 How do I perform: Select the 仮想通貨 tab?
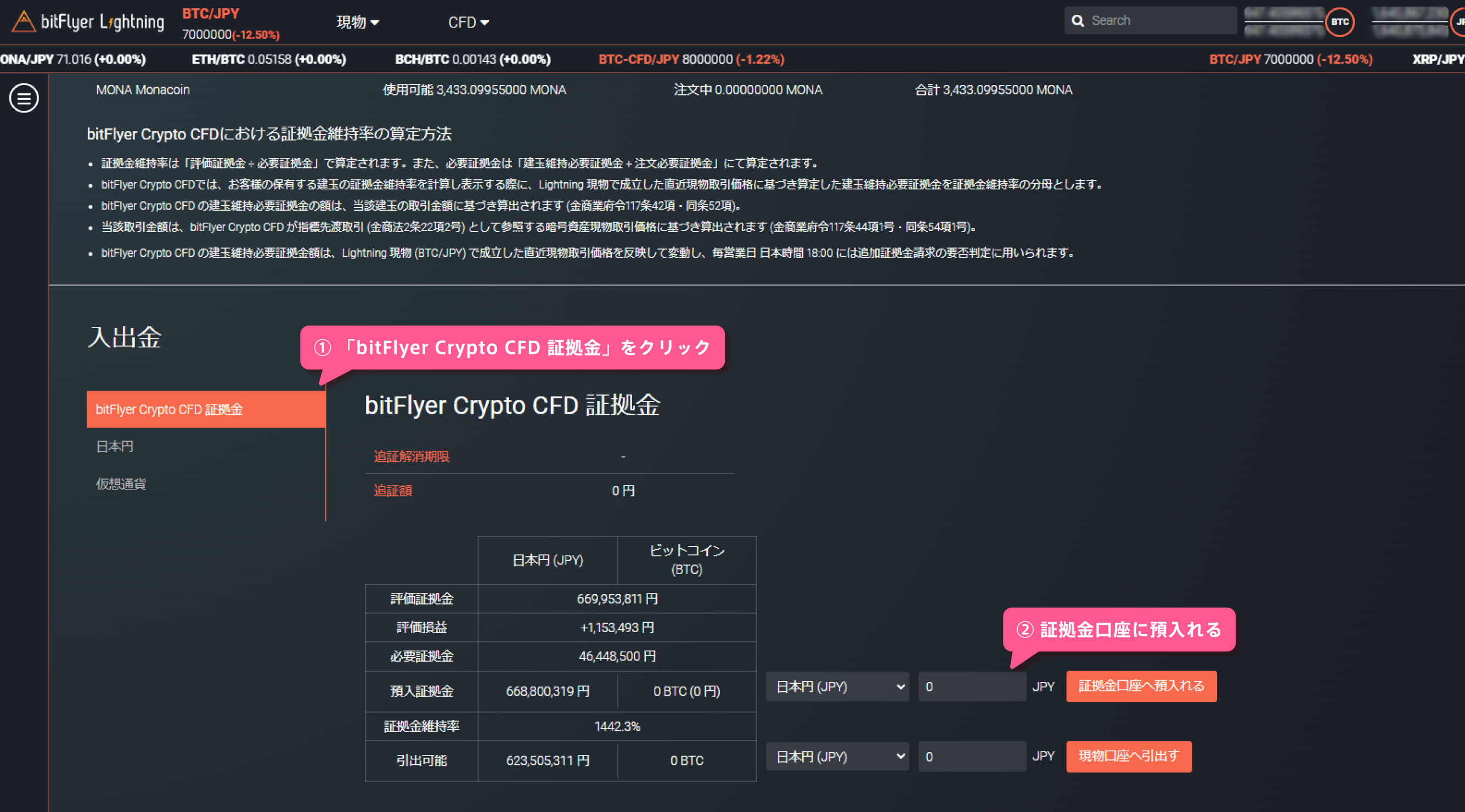(x=121, y=484)
